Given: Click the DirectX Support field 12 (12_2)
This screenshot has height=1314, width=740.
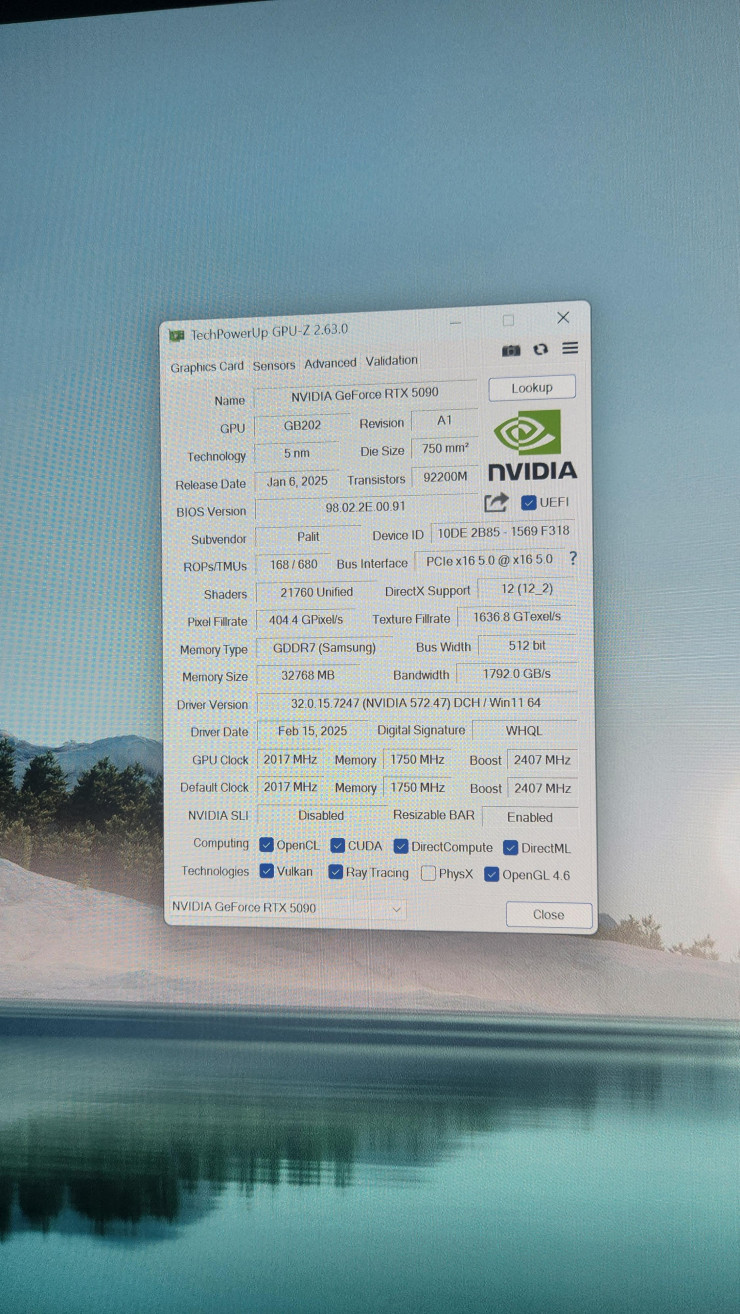Looking at the screenshot, I should tap(528, 589).
